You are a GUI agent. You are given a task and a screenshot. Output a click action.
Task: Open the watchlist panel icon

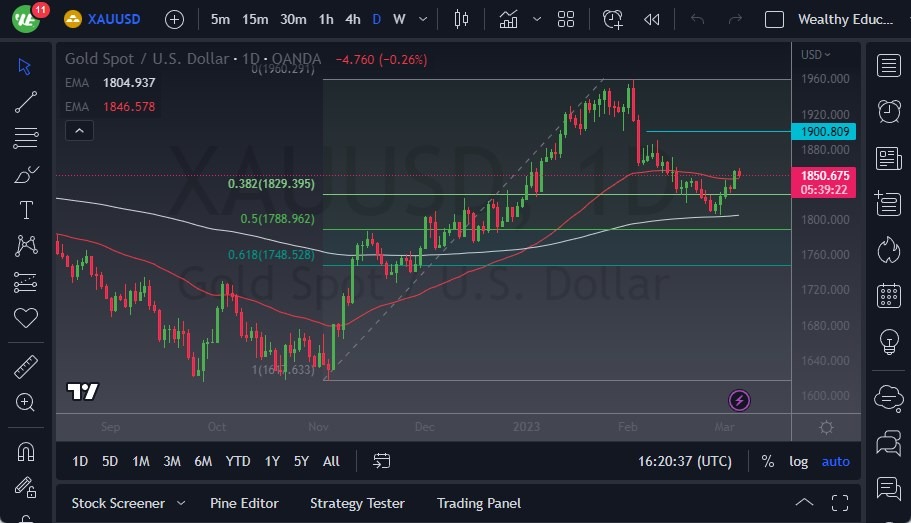click(x=888, y=66)
